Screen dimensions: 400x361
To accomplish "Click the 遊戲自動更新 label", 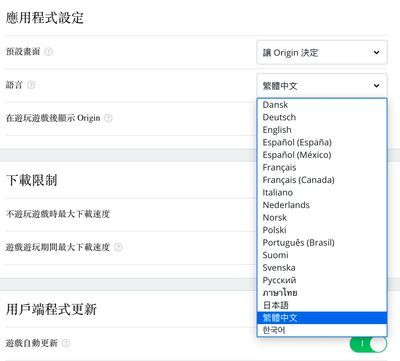I will (x=32, y=343).
